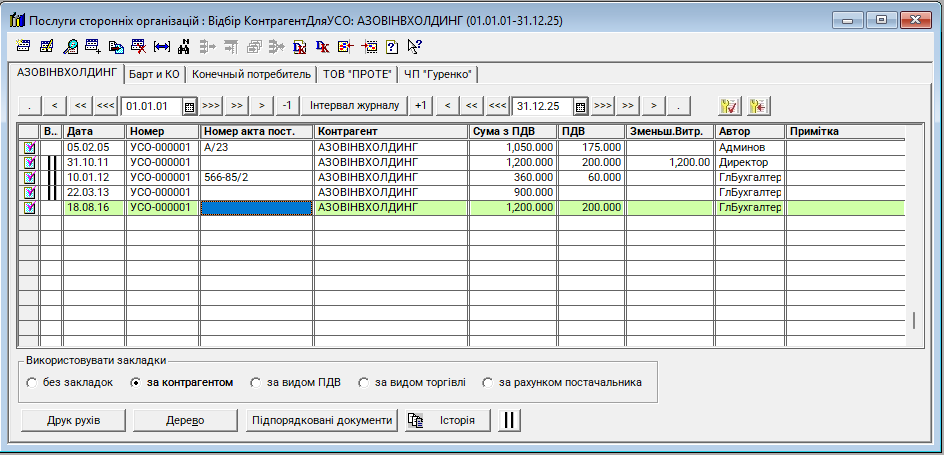
Task: Click the horizontal double-arrow interval icon
Action: pyautogui.click(x=161, y=46)
